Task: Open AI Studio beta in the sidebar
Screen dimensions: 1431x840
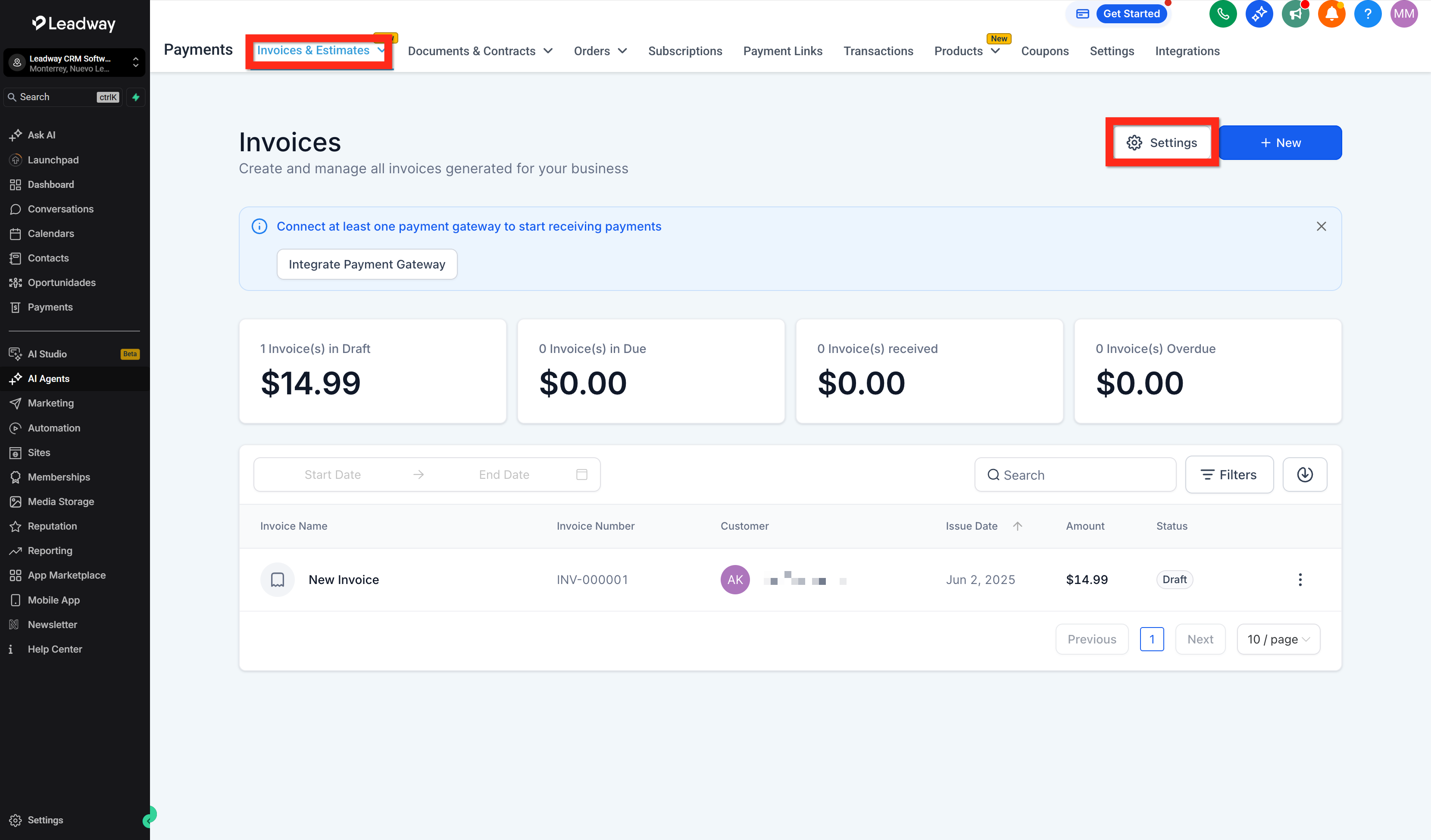Action: coord(75,354)
